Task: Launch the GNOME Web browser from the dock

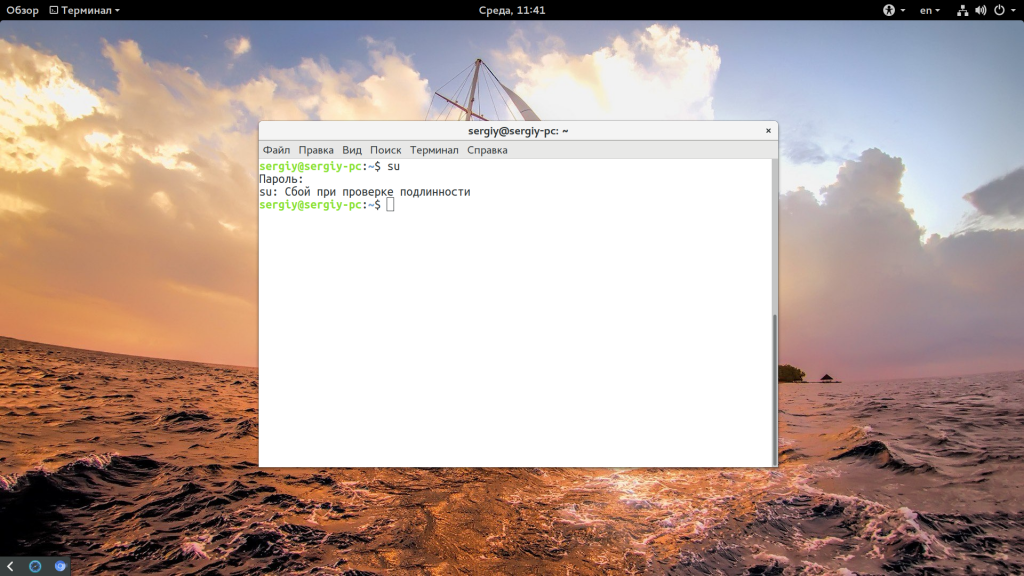Action: pyautogui.click(x=35, y=566)
